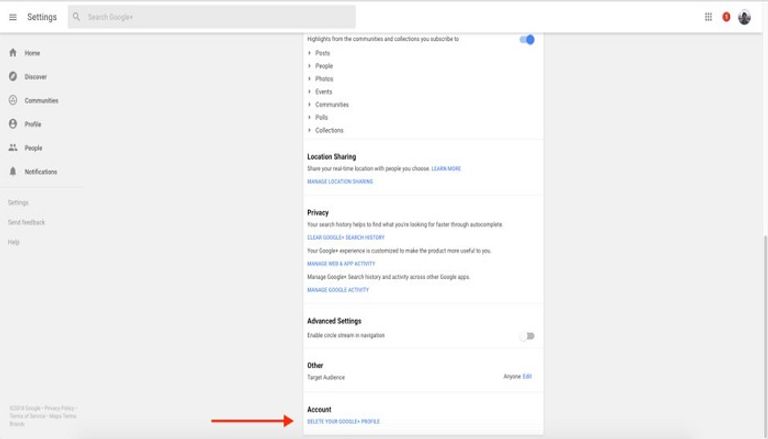
Task: Enable circle stream in navigation toggle
Action: (x=527, y=336)
